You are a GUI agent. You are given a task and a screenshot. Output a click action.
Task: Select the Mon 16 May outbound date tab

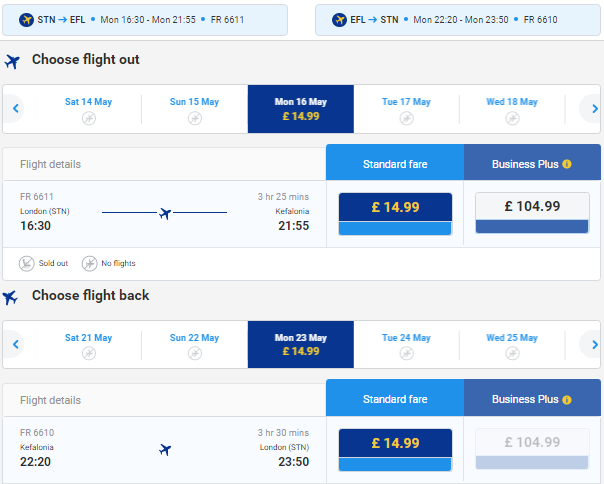coord(301,109)
